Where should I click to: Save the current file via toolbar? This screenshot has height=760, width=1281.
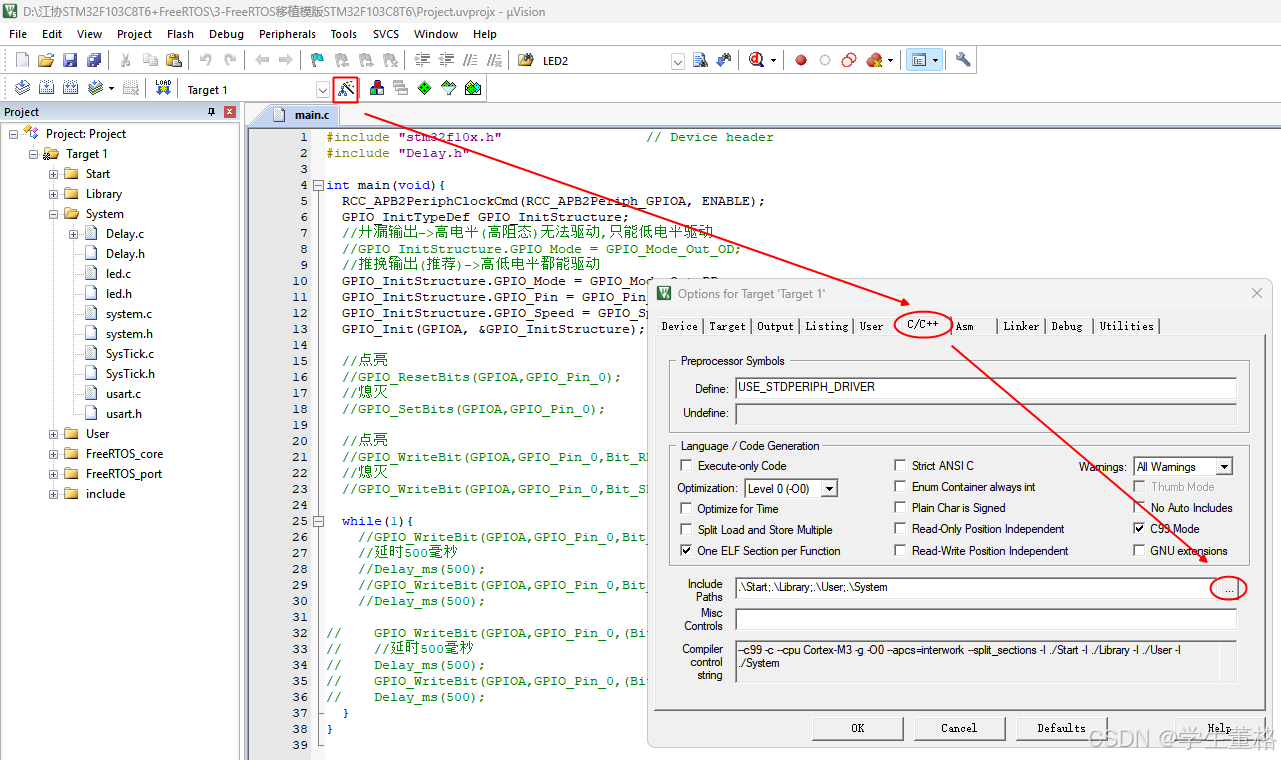[70, 60]
